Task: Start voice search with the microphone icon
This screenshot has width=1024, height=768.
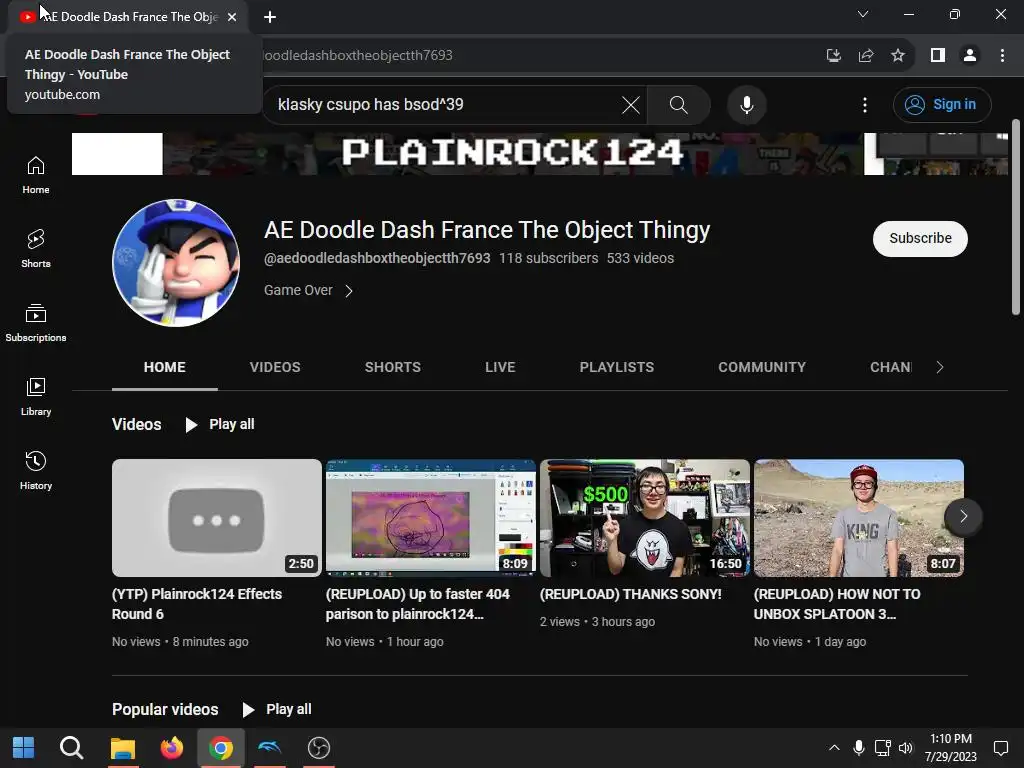Action: coord(746,104)
